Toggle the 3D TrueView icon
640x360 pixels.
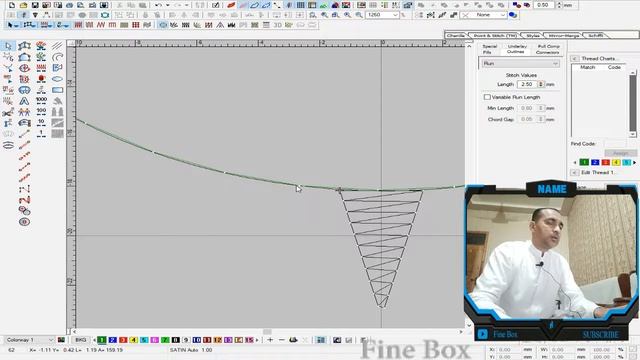tap(278, 25)
